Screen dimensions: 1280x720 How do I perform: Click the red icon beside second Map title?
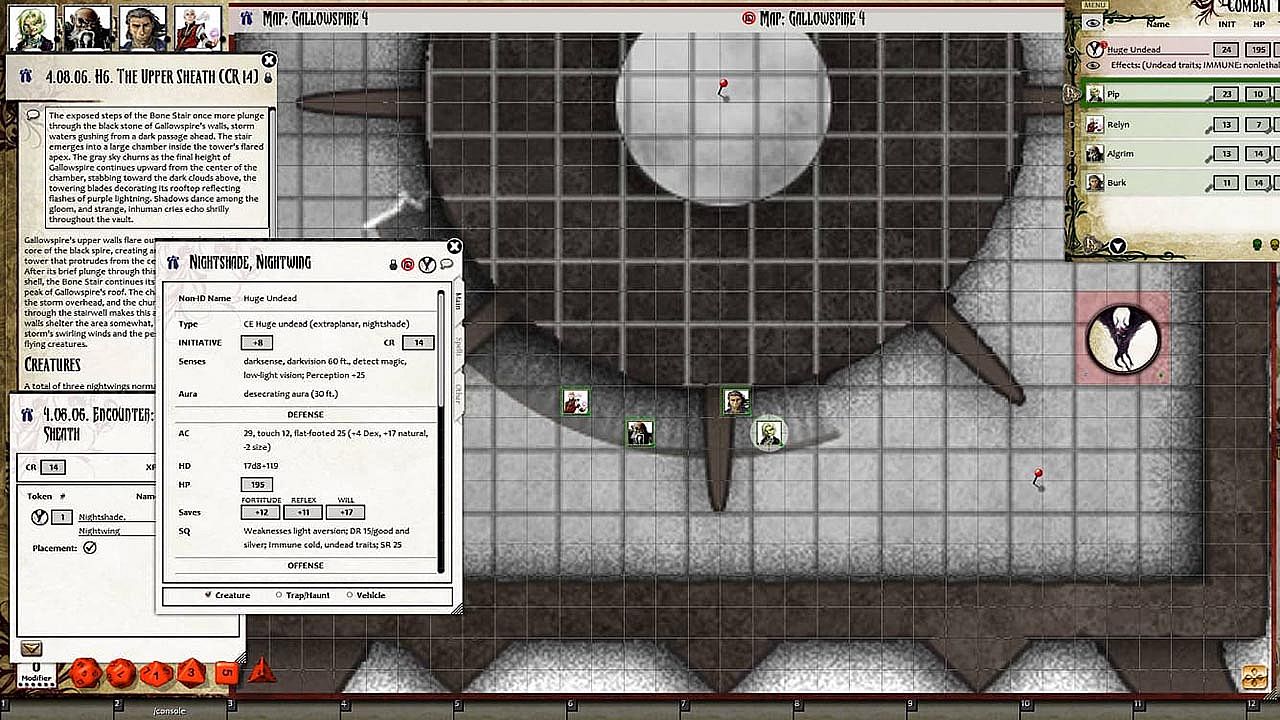749,18
